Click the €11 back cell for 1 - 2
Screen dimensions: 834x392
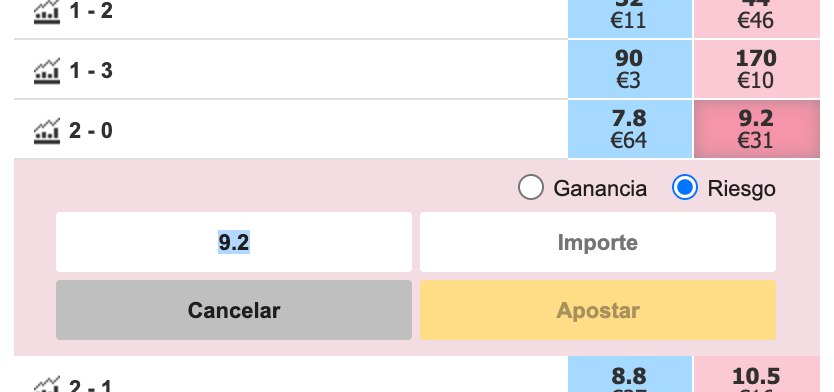[x=629, y=19]
